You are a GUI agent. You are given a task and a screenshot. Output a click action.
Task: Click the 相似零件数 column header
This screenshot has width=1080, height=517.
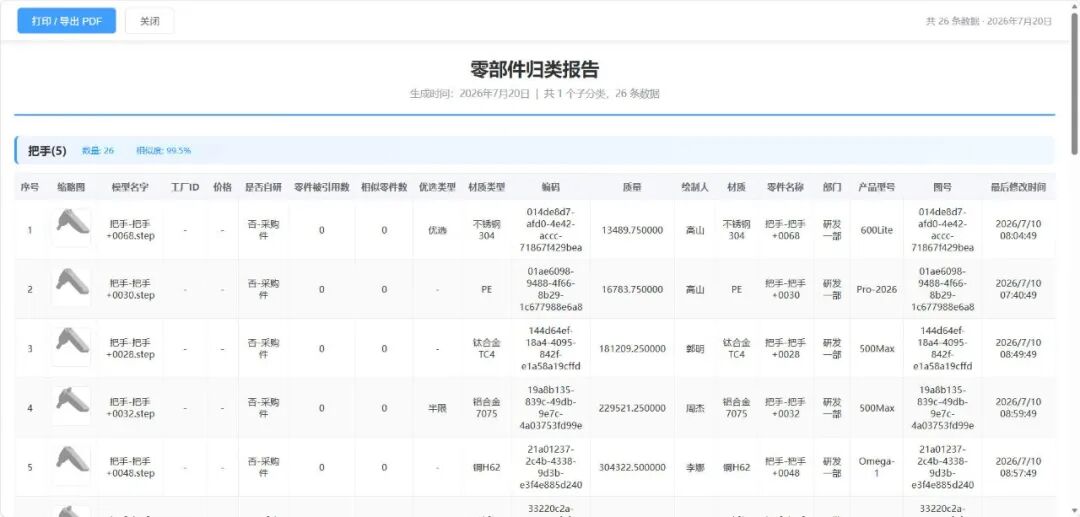(384, 187)
